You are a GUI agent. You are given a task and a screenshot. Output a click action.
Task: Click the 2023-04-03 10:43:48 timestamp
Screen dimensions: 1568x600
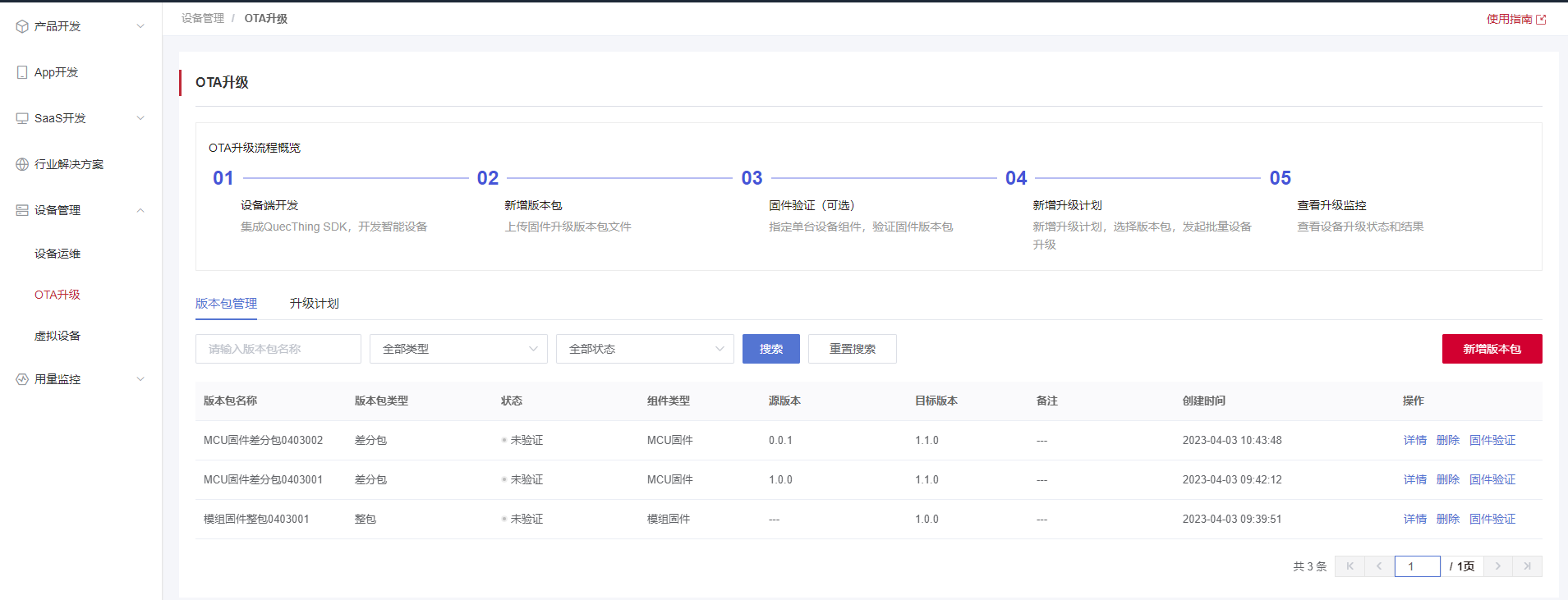[x=1232, y=440]
